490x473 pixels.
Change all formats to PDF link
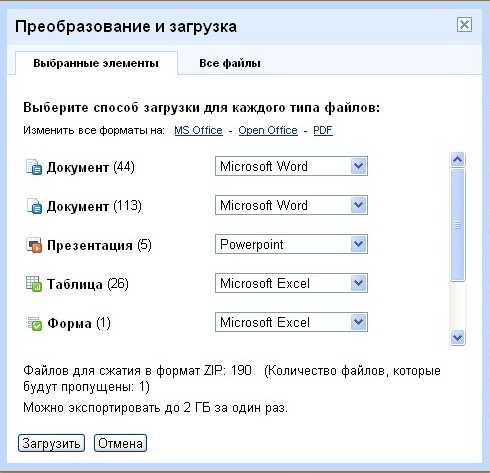(323, 130)
